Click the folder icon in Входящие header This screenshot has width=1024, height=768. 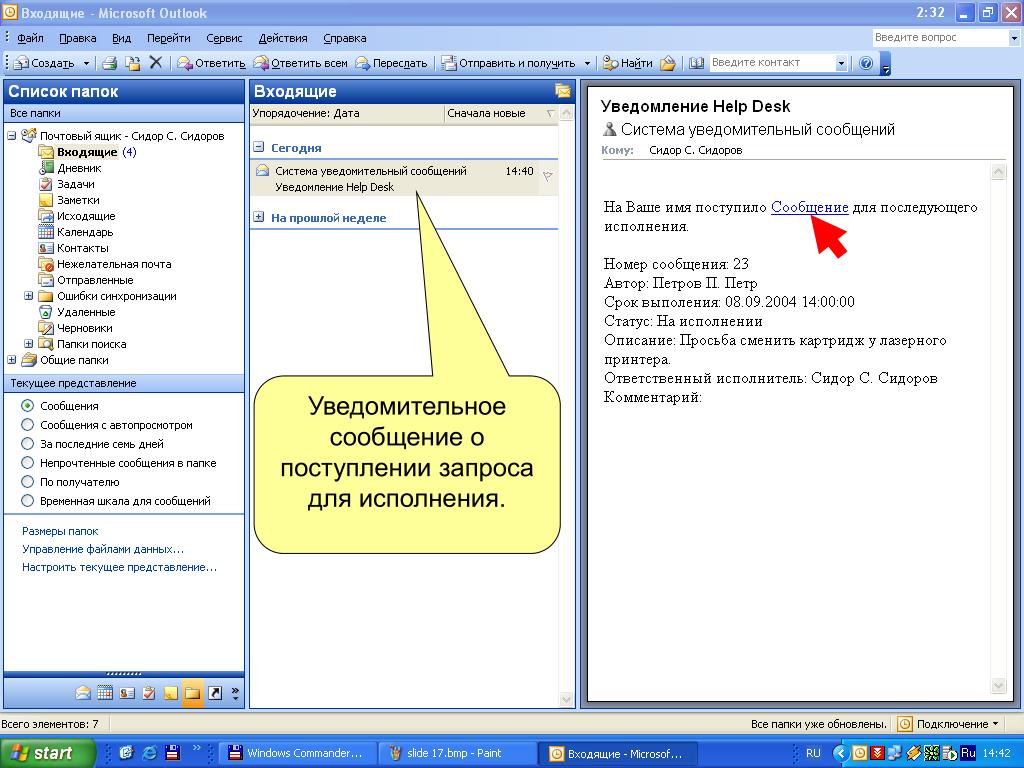coord(562,91)
